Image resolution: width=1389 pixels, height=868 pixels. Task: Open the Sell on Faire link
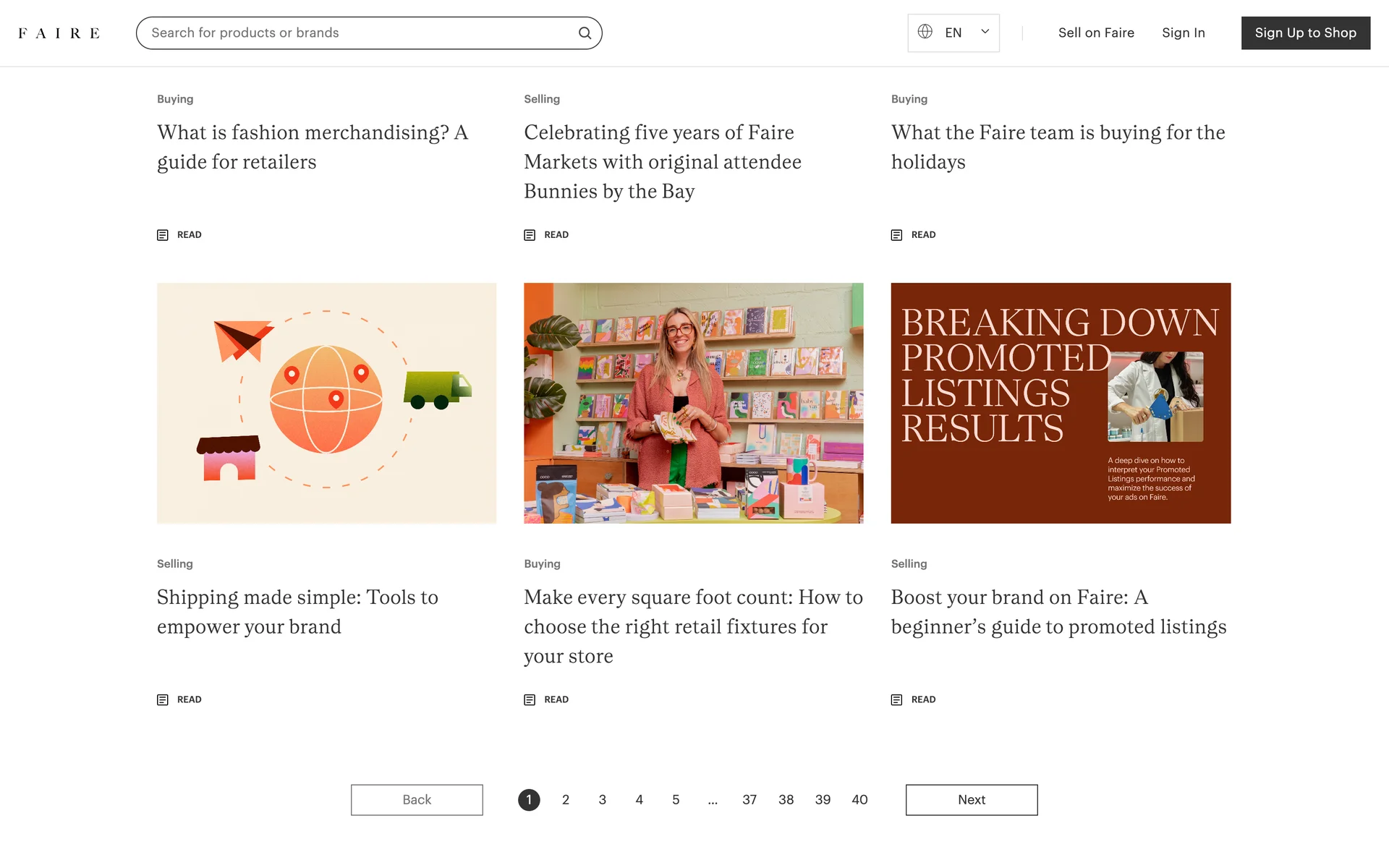point(1095,33)
